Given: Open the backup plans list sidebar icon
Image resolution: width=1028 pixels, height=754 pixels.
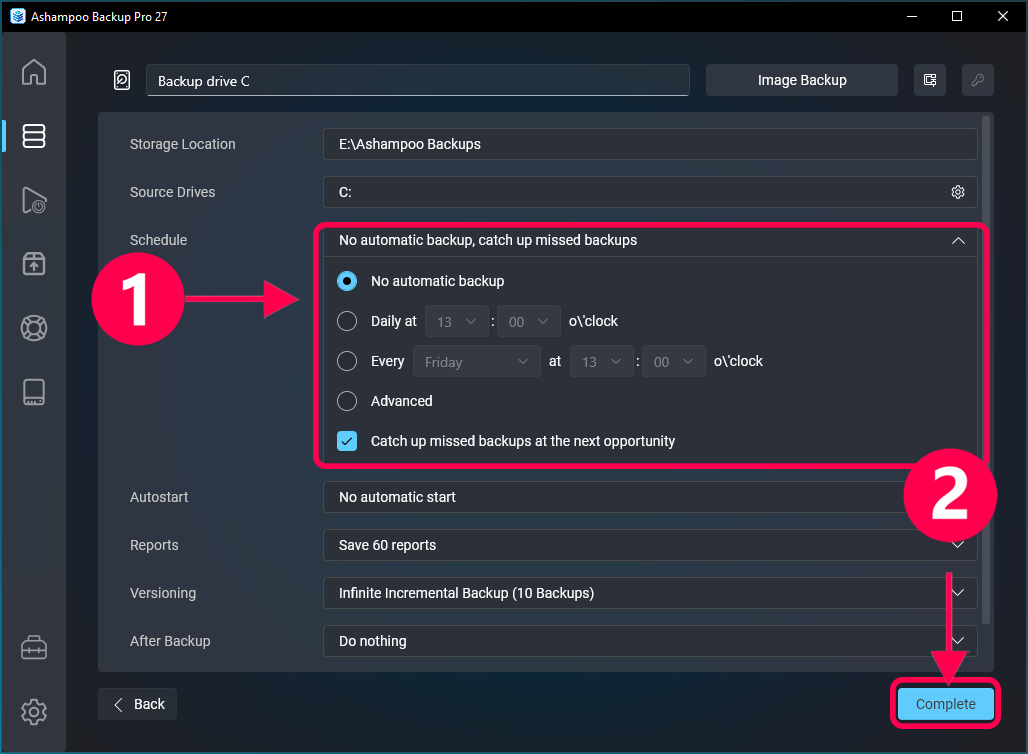Looking at the screenshot, I should point(33,136).
